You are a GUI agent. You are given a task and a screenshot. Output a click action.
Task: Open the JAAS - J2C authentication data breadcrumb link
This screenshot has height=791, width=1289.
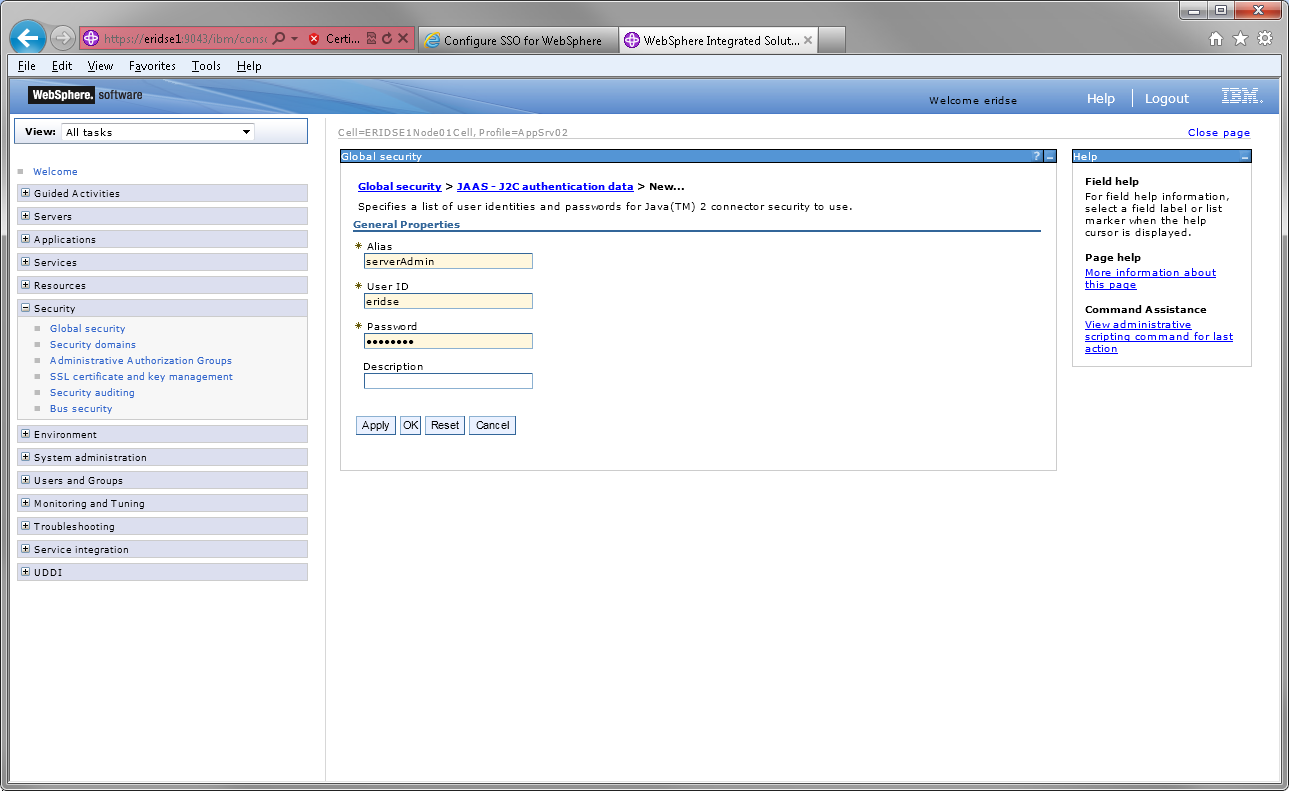[545, 186]
